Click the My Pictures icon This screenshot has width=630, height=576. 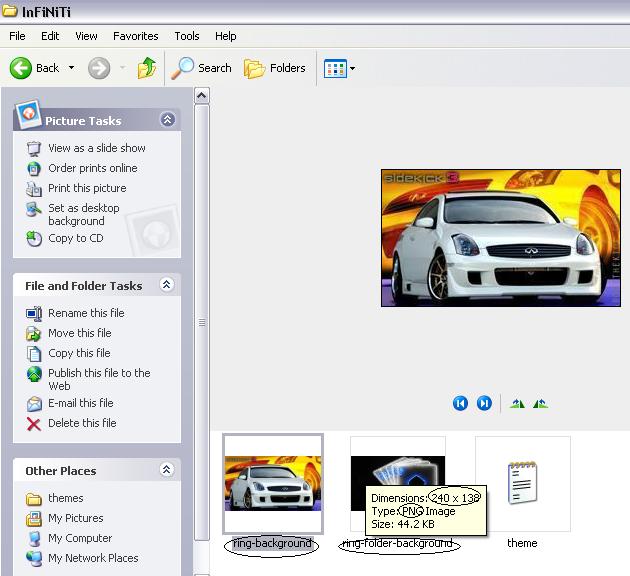point(34,519)
